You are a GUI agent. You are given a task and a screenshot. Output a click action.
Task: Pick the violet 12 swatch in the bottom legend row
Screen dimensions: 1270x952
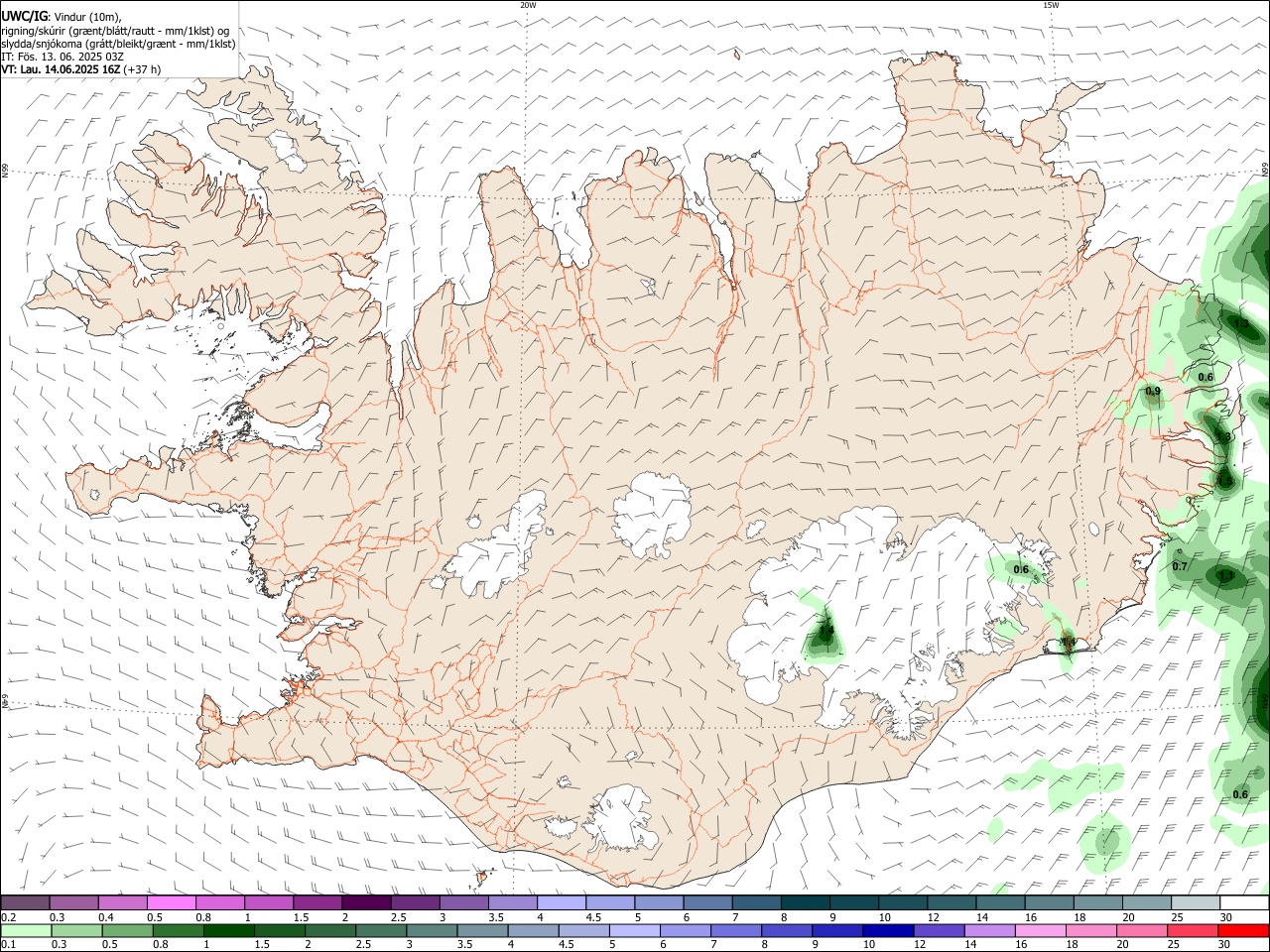939,931
